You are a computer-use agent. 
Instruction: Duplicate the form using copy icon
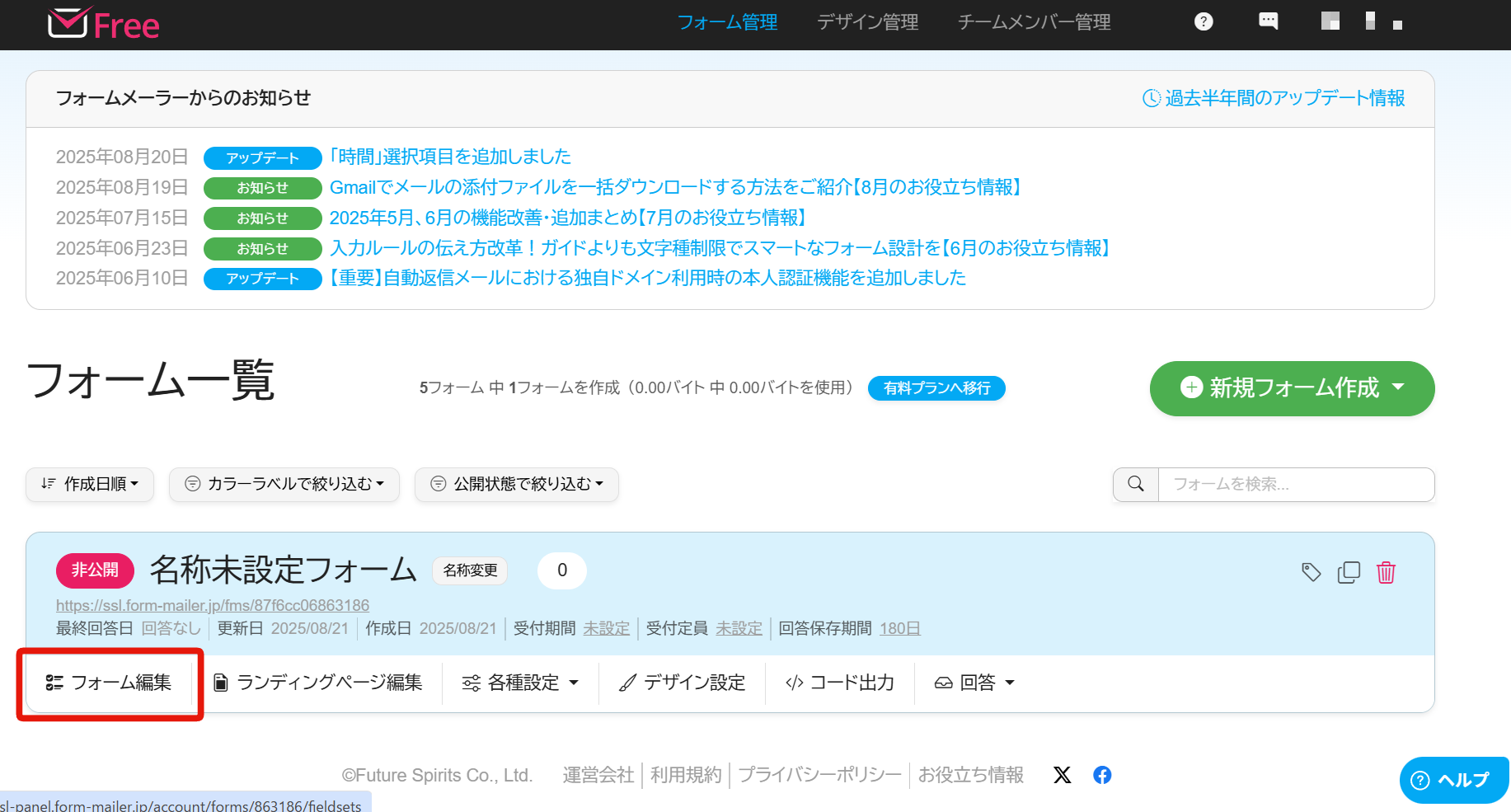click(x=1349, y=572)
